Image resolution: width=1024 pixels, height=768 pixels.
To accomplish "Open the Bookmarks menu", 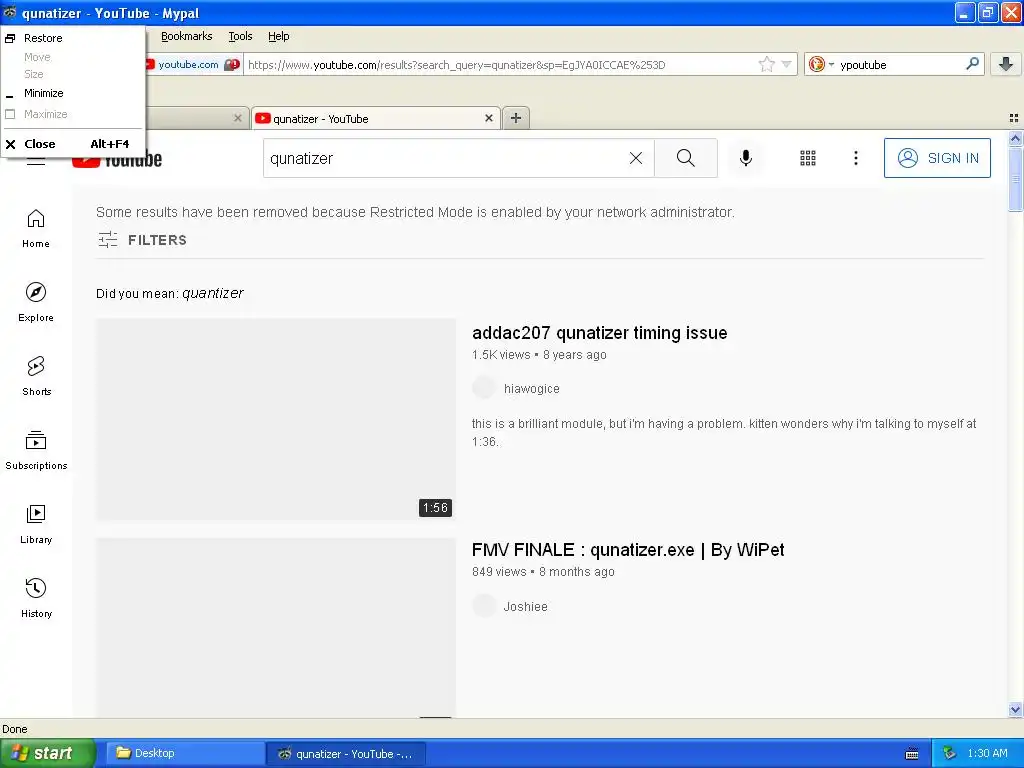I will 186,37.
